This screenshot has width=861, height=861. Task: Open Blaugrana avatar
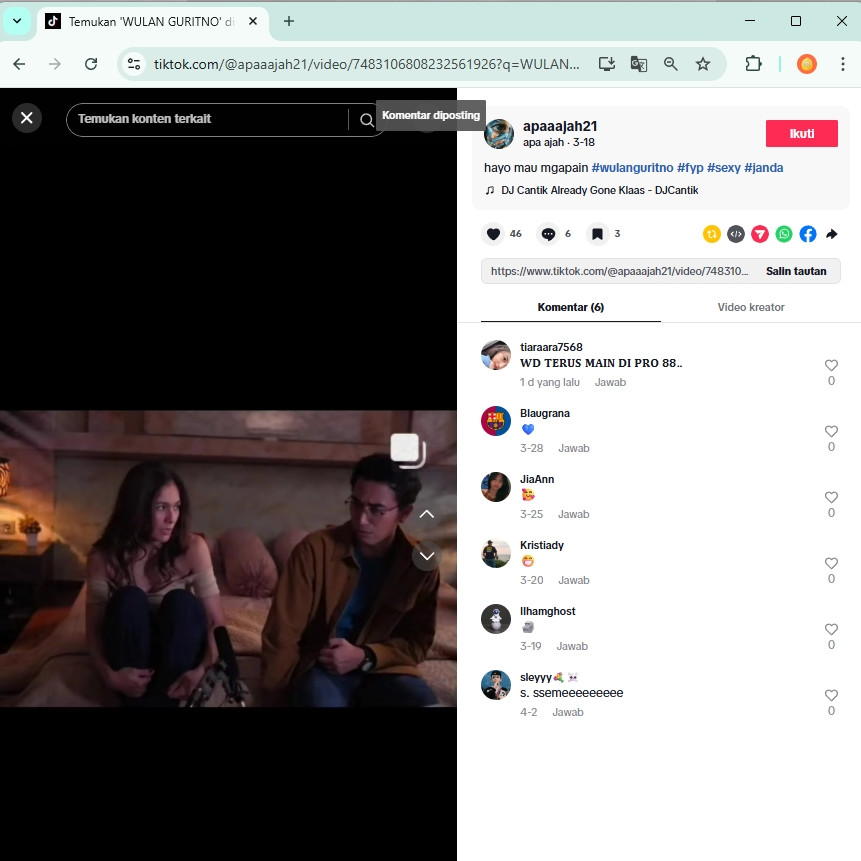coord(496,421)
